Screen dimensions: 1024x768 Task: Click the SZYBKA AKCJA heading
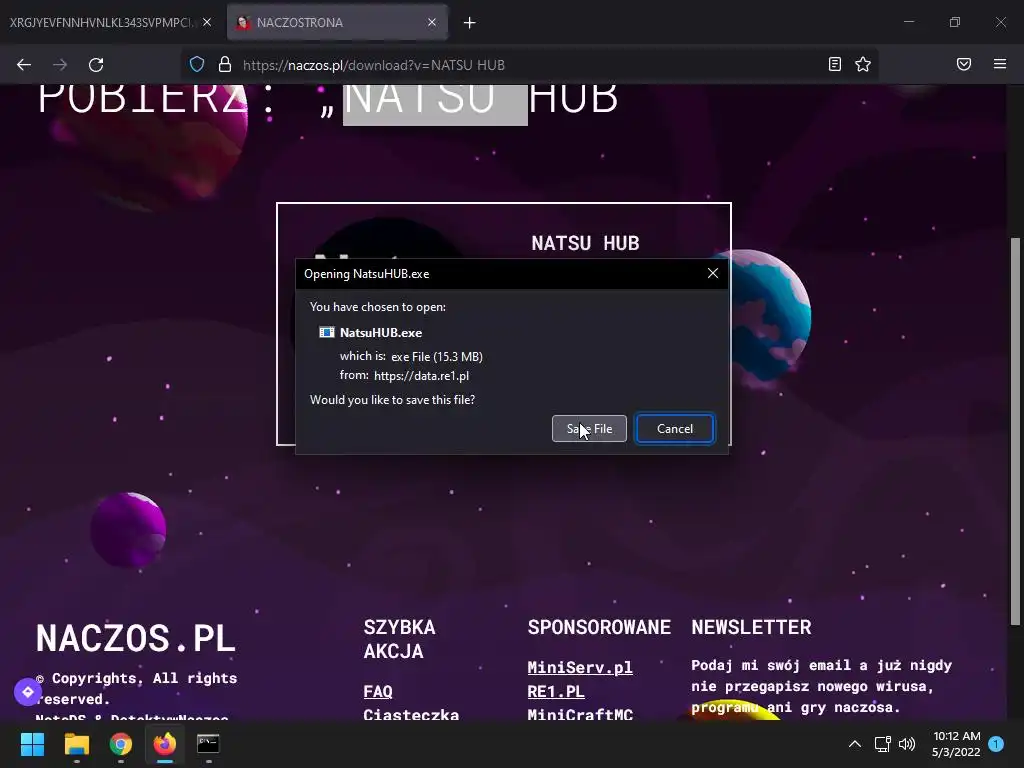(399, 639)
